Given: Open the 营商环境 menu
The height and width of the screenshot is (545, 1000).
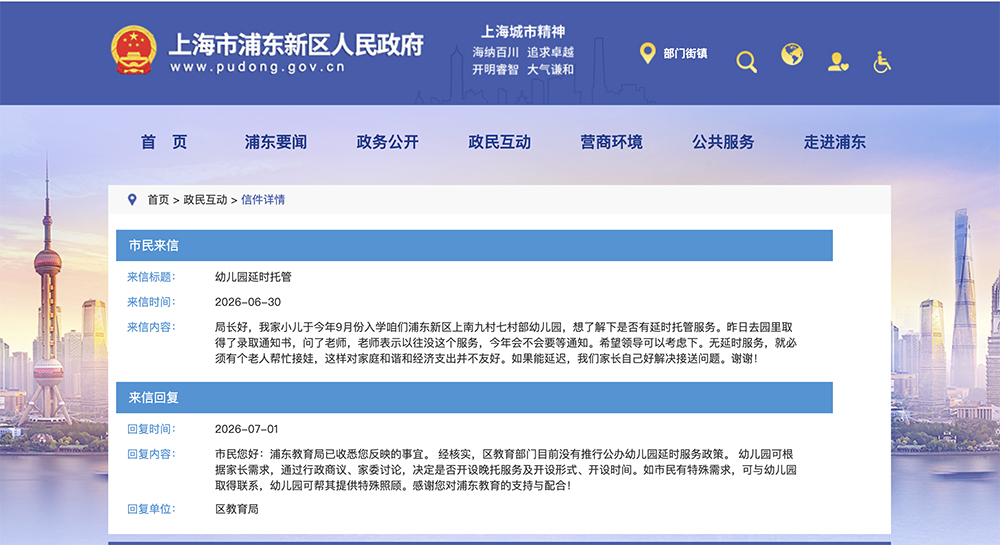Looking at the screenshot, I should 611,142.
